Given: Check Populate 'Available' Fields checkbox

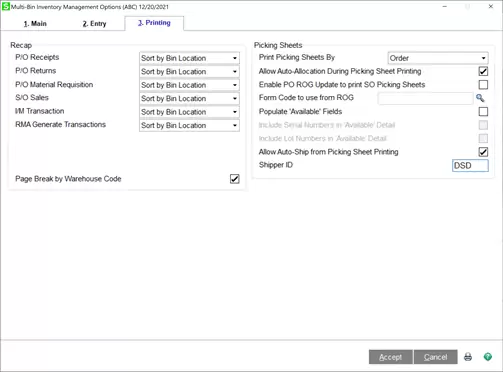Looking at the screenshot, I should point(483,112).
